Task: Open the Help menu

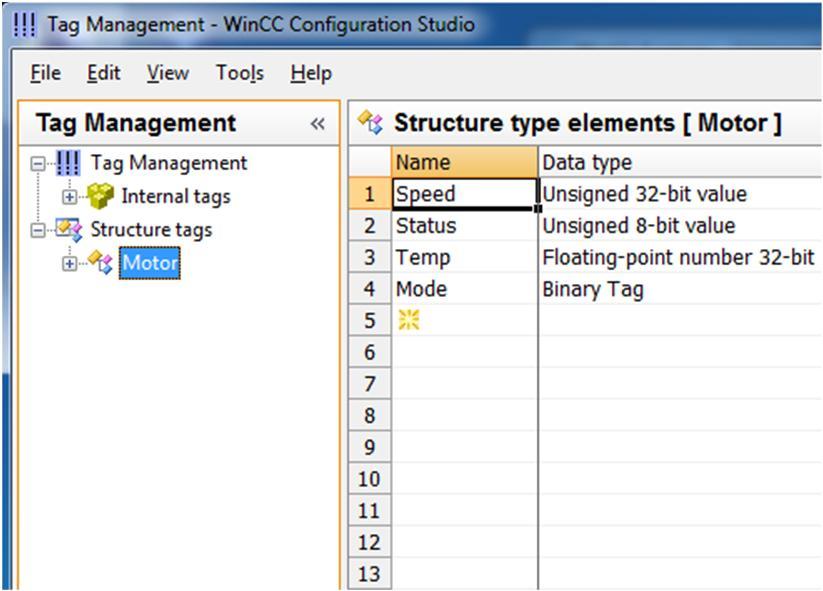Action: (311, 73)
